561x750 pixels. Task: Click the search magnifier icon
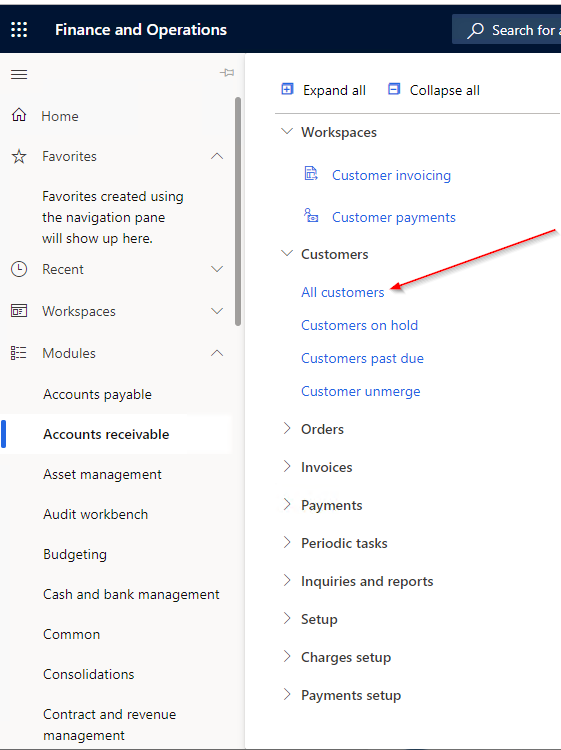(x=475, y=30)
